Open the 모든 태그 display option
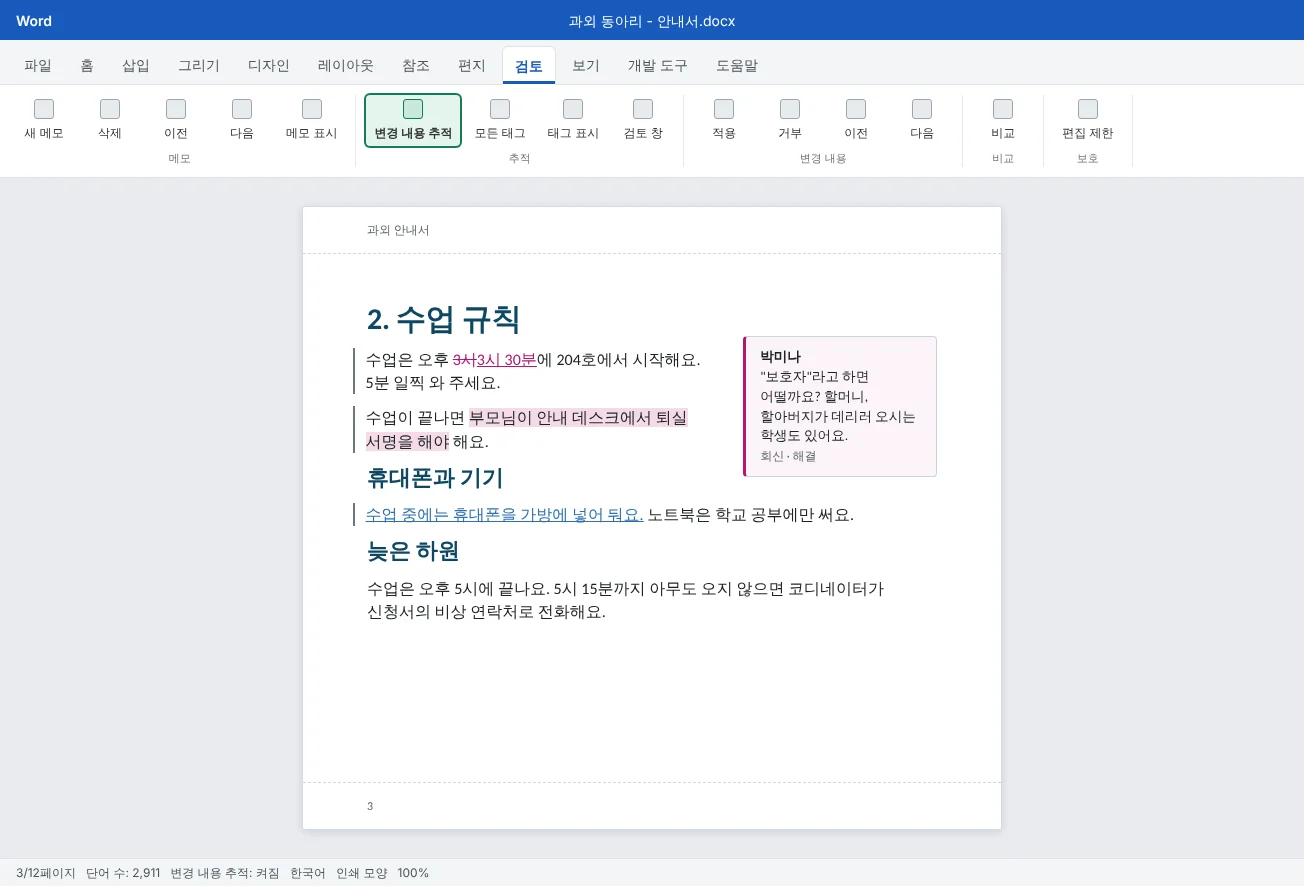The width and height of the screenshot is (1304, 886). coord(500,121)
